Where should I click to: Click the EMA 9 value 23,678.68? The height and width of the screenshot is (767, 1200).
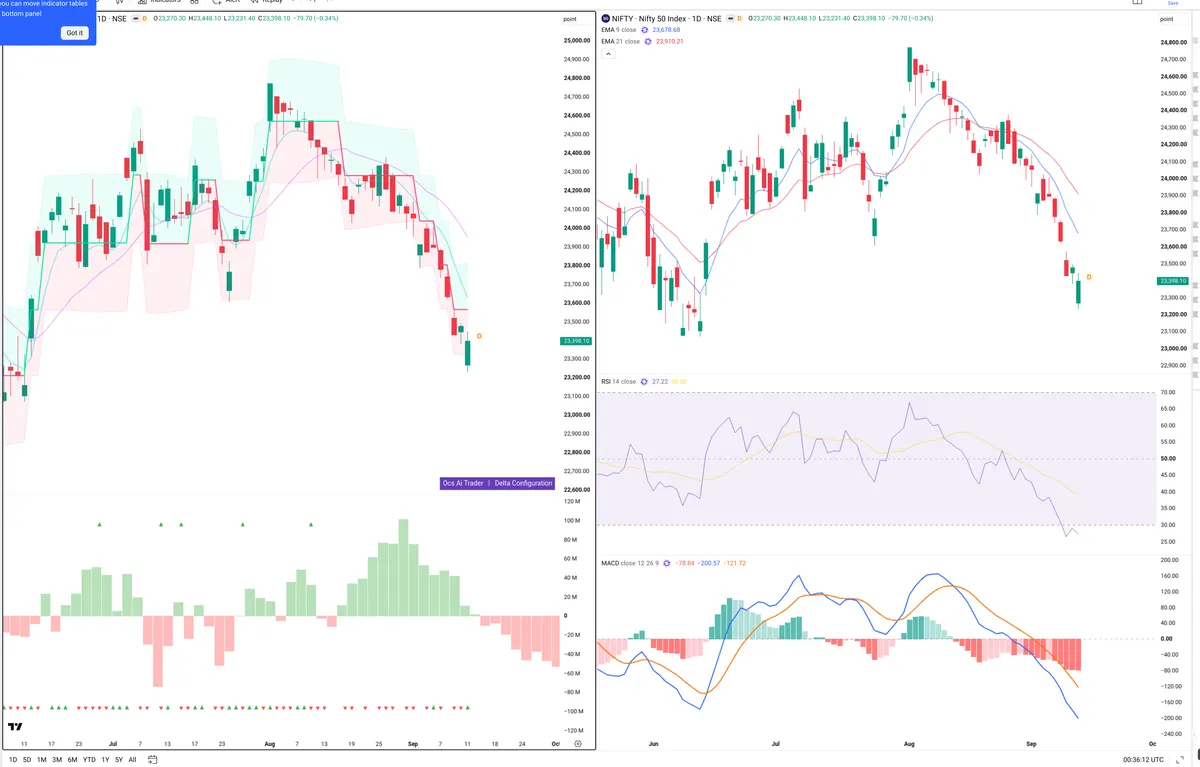666,30
